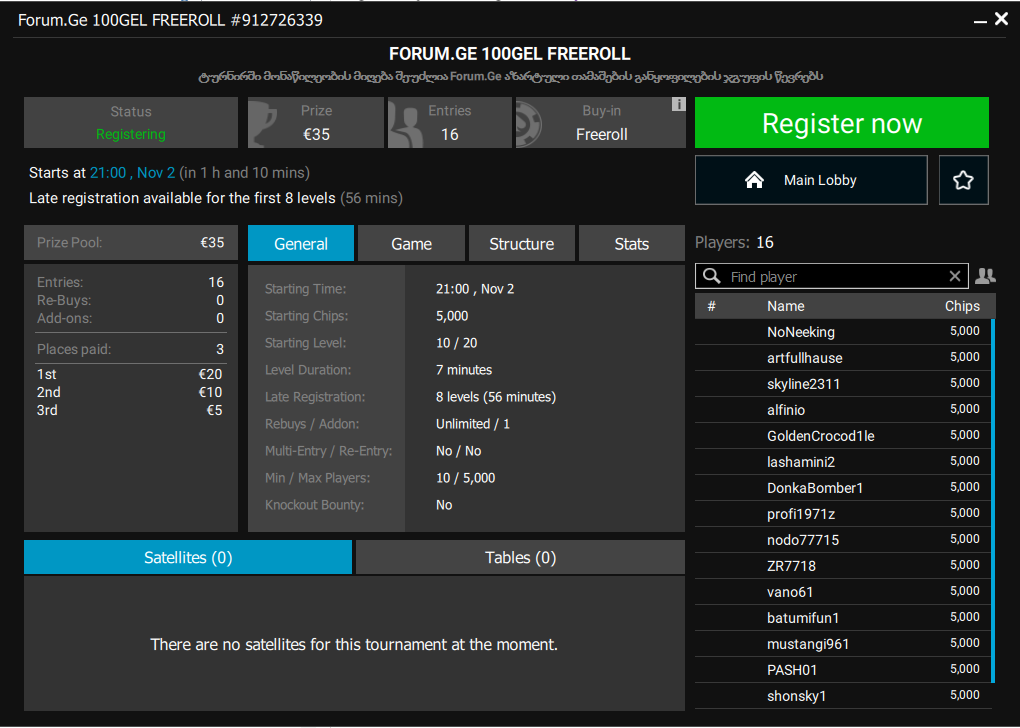Click the home icon on Main Lobby

[754, 180]
